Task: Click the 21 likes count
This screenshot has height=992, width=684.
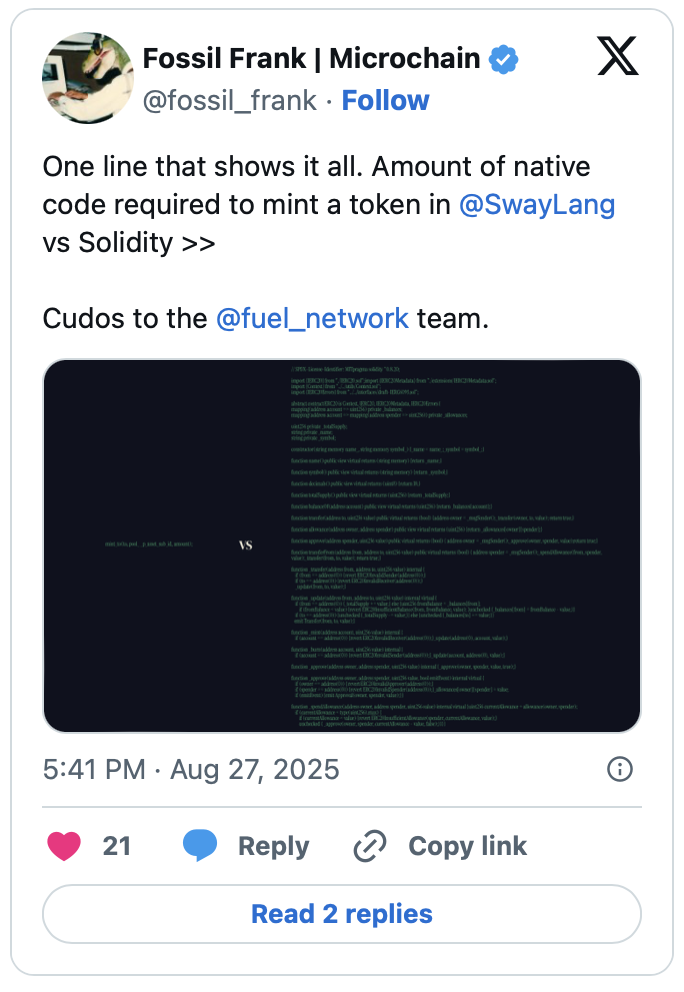Action: pyautogui.click(x=117, y=846)
